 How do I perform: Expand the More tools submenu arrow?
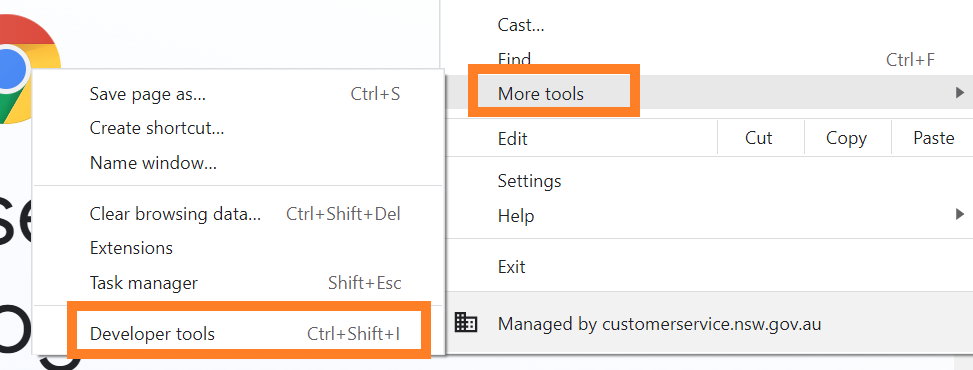point(960,94)
